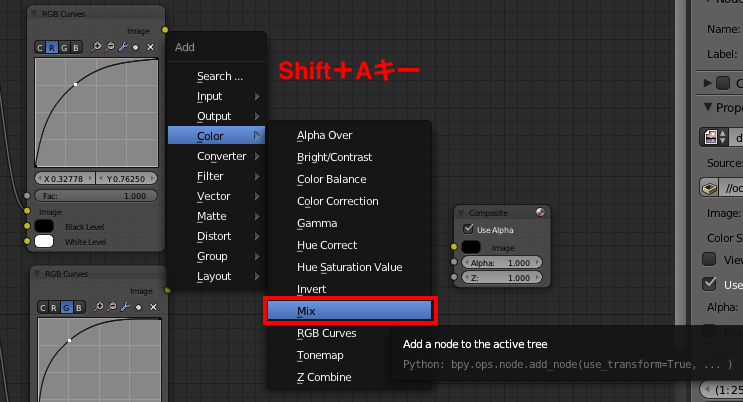Select control point on top RGB curve
The width and height of the screenshot is (743, 402).
pyautogui.click(x=75, y=84)
